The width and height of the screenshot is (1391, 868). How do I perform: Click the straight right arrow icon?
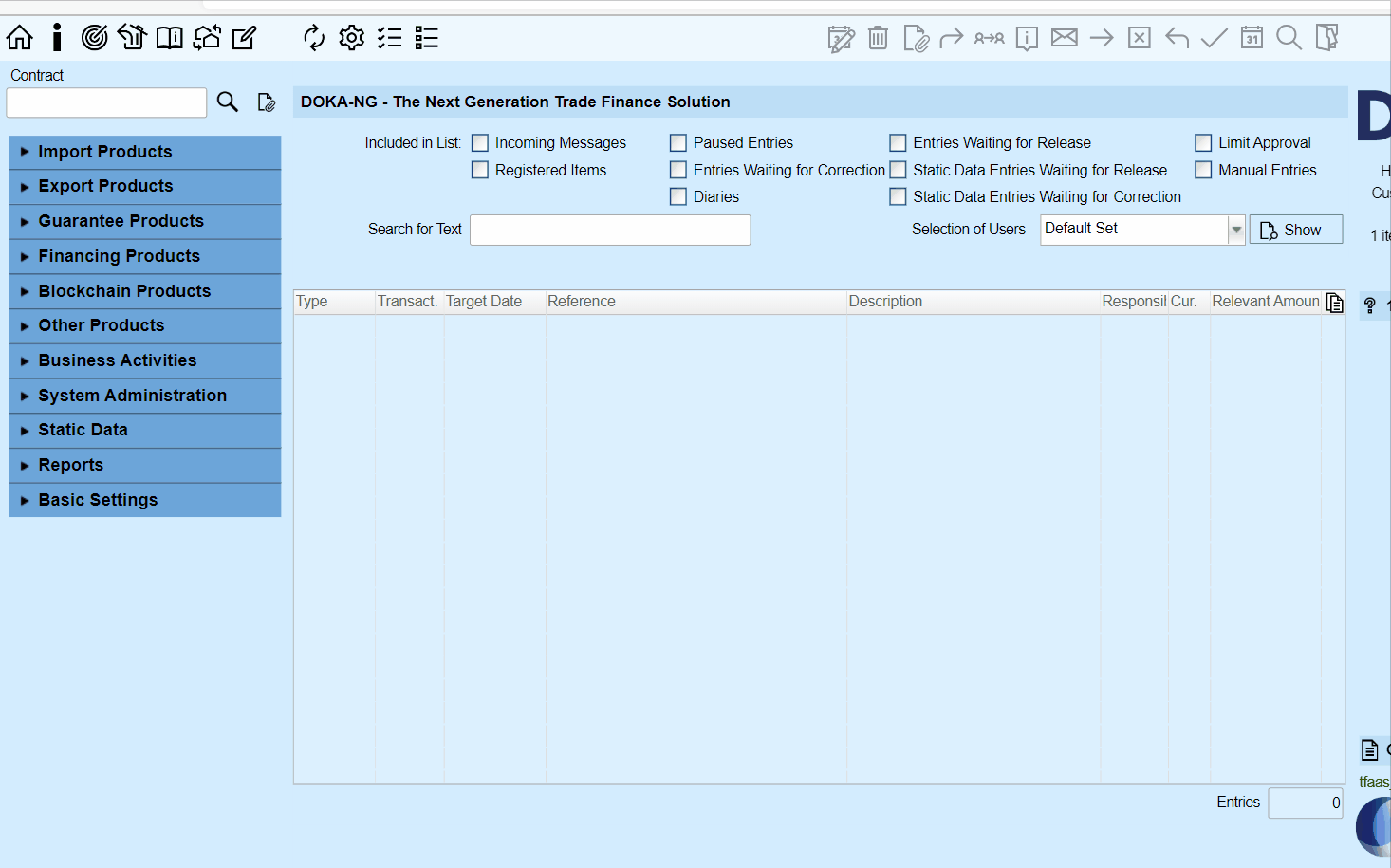[1102, 38]
